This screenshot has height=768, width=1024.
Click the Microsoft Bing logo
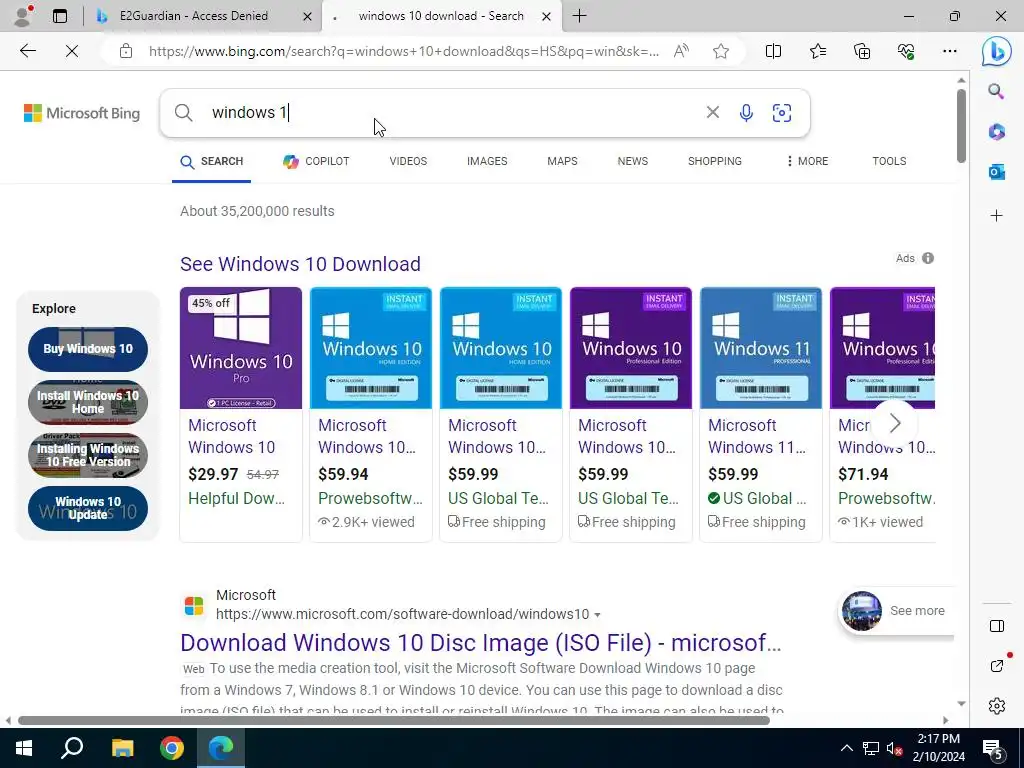82,113
